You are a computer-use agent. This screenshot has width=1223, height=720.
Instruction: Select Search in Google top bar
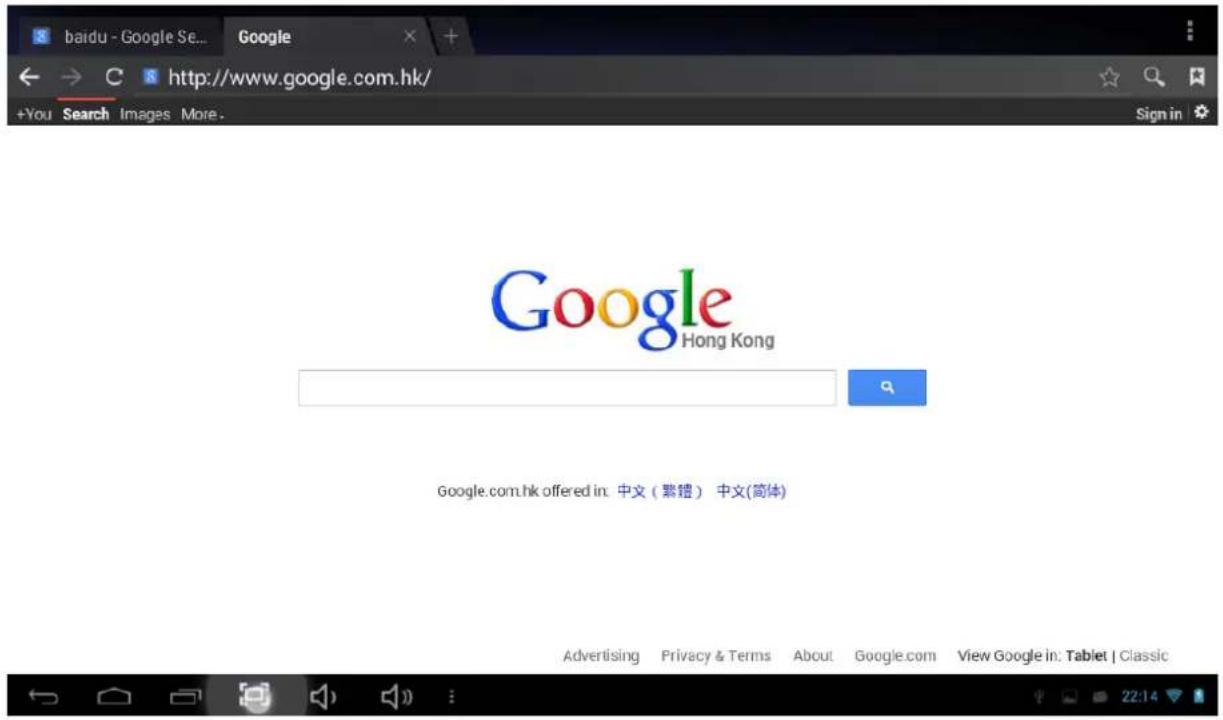pyautogui.click(x=85, y=115)
